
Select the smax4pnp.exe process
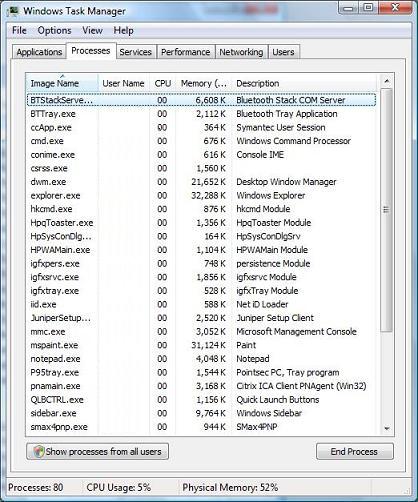(201, 427)
